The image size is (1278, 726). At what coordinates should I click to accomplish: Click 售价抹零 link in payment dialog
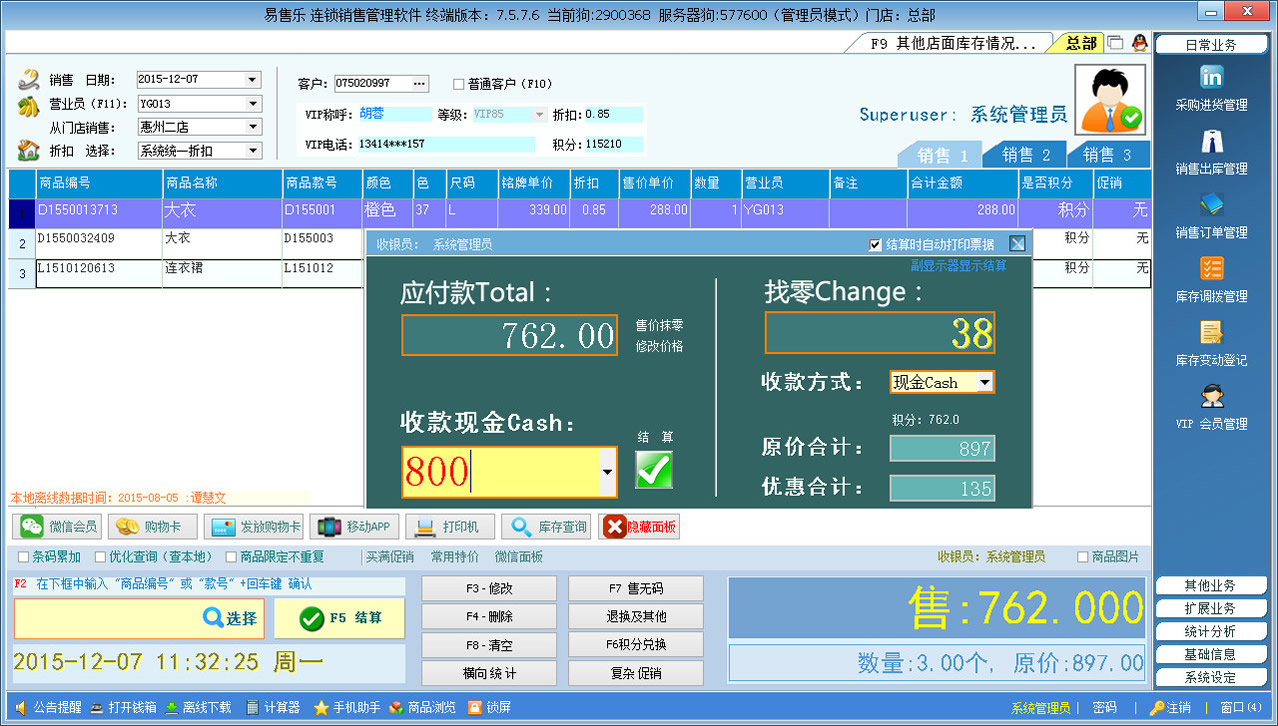[x=660, y=325]
